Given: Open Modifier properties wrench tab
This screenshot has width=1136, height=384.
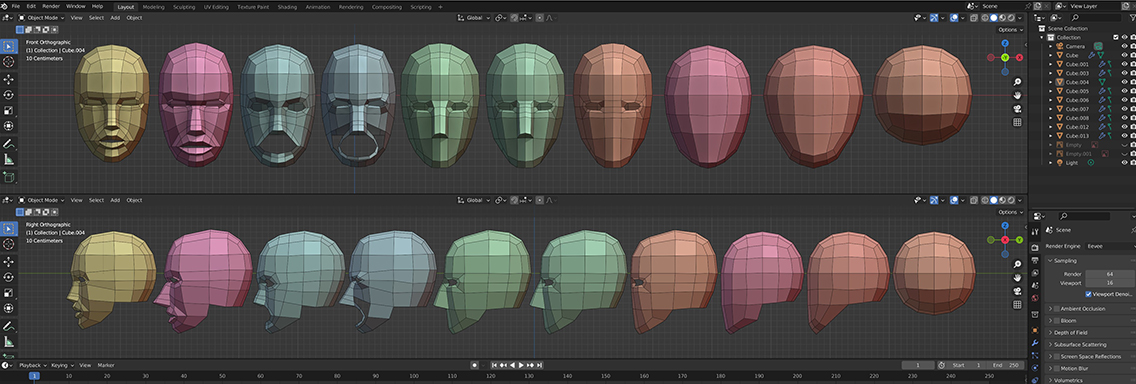Looking at the screenshot, I should click(1035, 343).
